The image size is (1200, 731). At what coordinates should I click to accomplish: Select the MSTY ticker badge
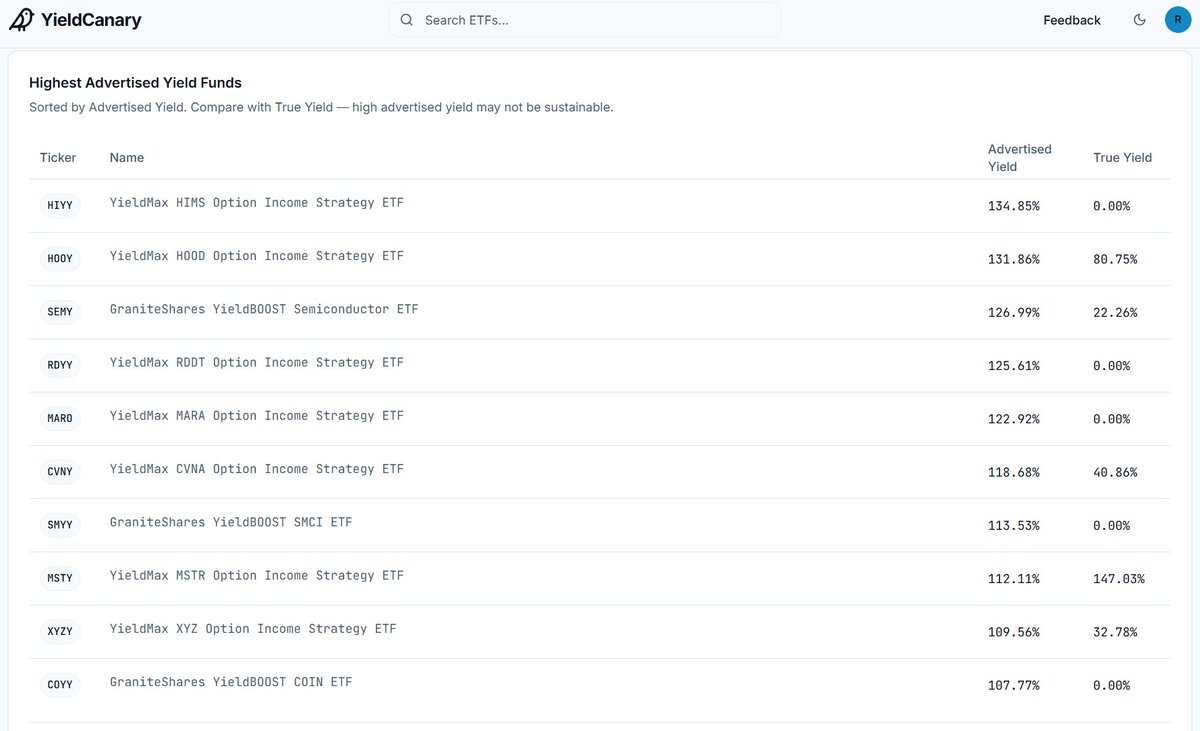(x=60, y=578)
